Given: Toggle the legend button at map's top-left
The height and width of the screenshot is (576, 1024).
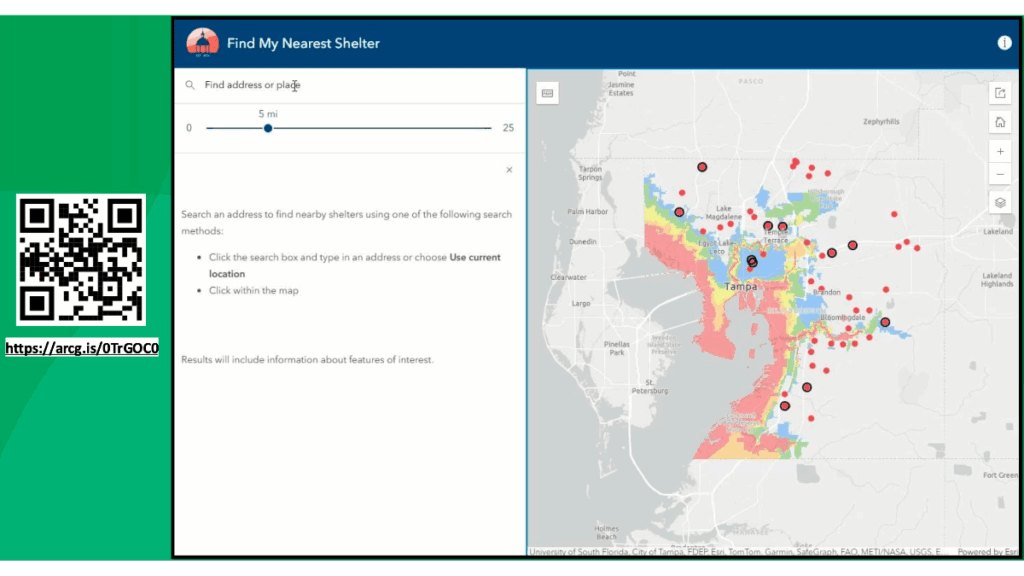Looking at the screenshot, I should (x=547, y=93).
